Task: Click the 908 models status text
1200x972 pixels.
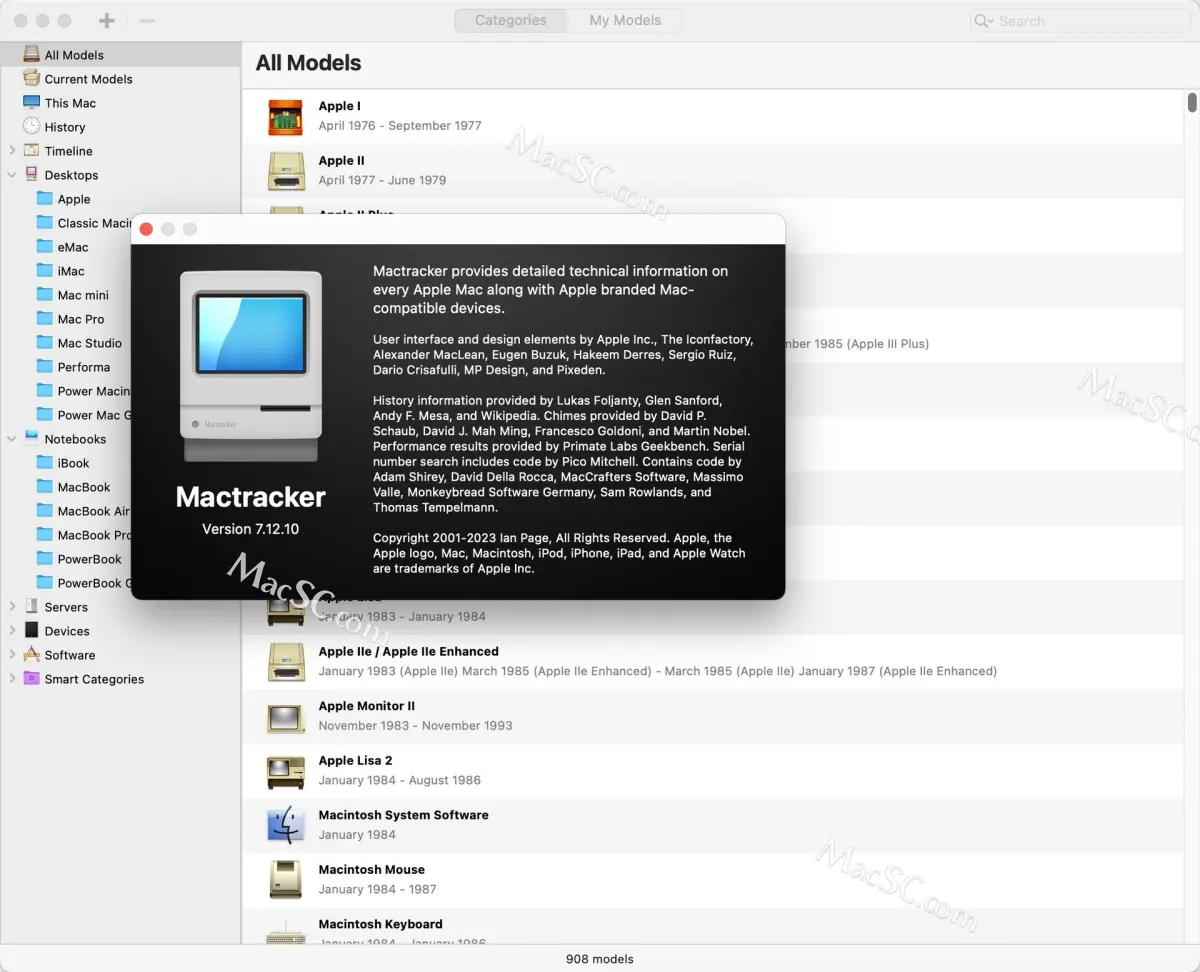Action: pyautogui.click(x=599, y=958)
